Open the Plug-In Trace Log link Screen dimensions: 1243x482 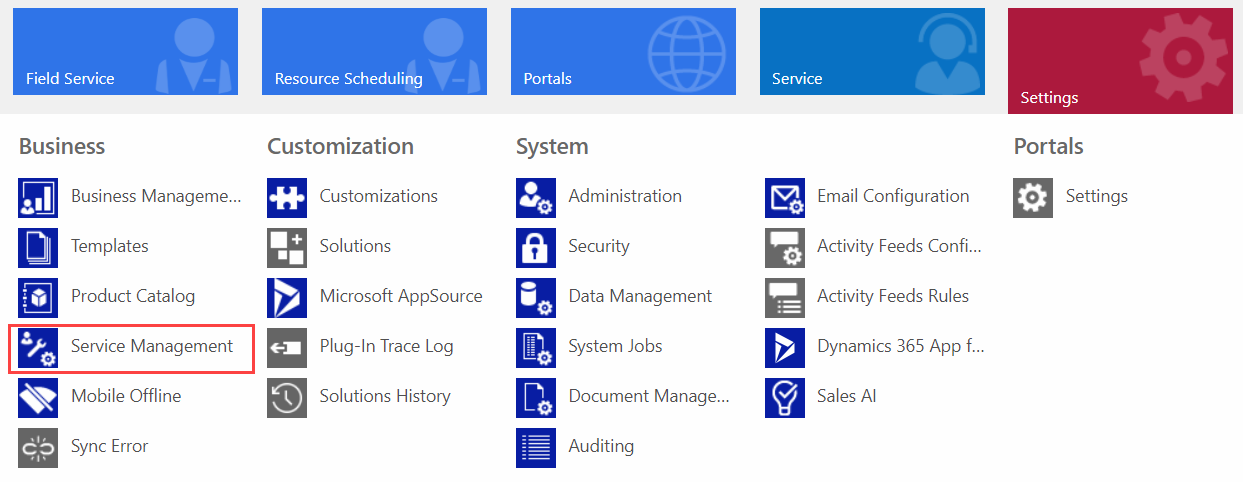[386, 346]
